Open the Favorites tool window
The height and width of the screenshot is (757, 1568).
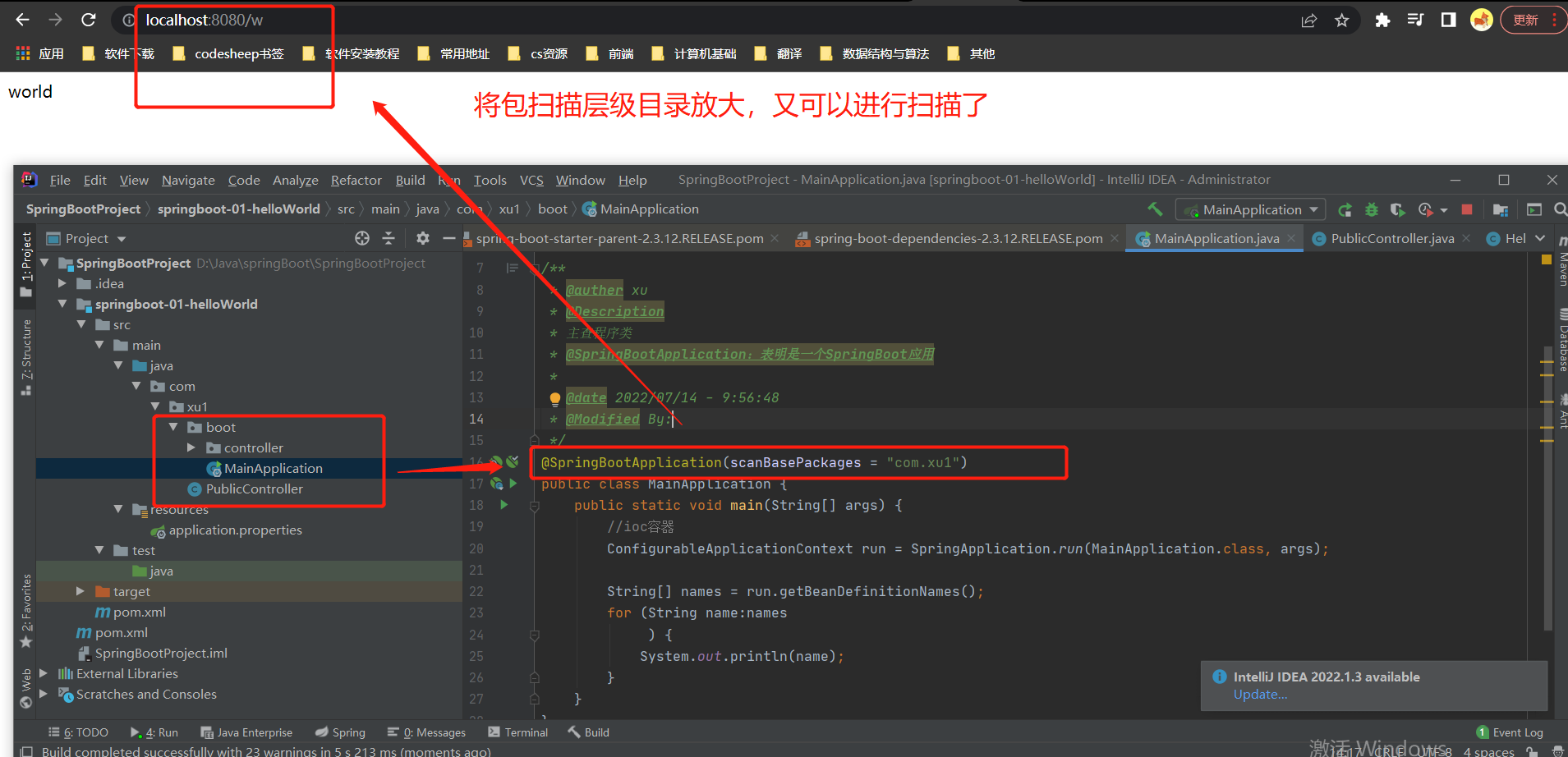click(26, 611)
